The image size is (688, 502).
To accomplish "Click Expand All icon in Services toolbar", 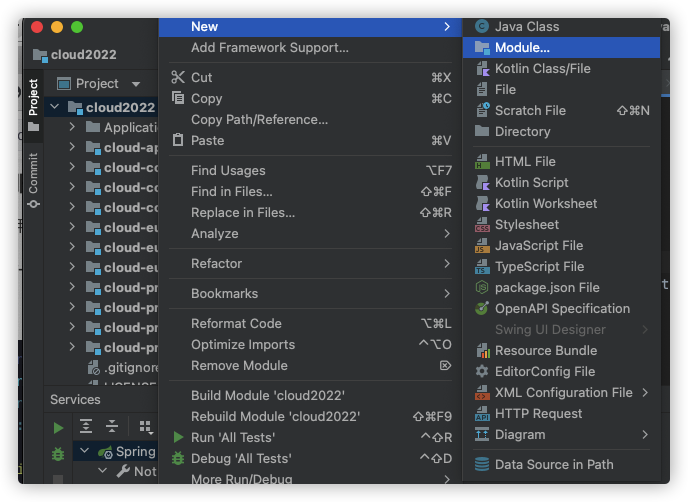I will point(86,426).
